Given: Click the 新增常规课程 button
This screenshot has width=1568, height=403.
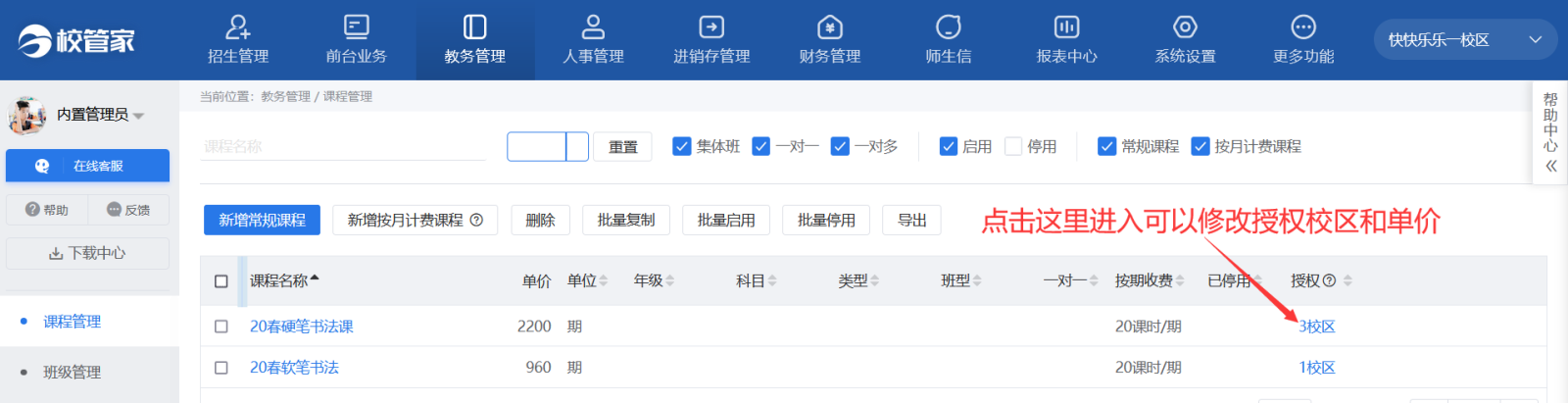Looking at the screenshot, I should coord(262,221).
